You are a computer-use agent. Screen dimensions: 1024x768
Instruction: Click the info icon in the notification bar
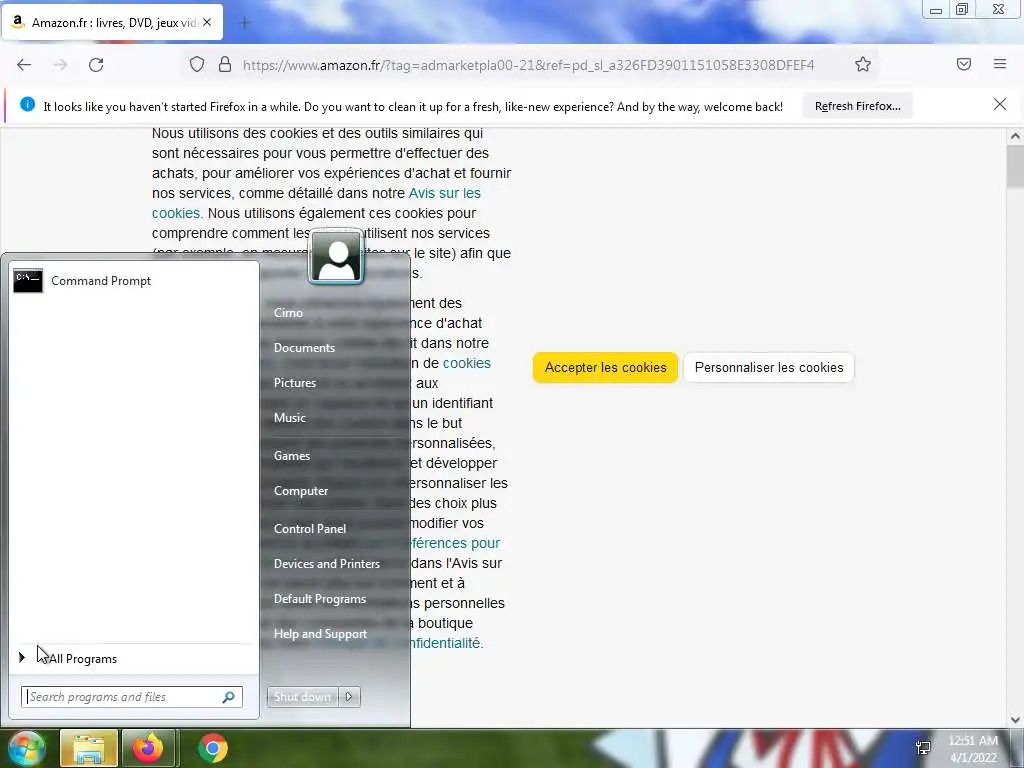(27, 104)
